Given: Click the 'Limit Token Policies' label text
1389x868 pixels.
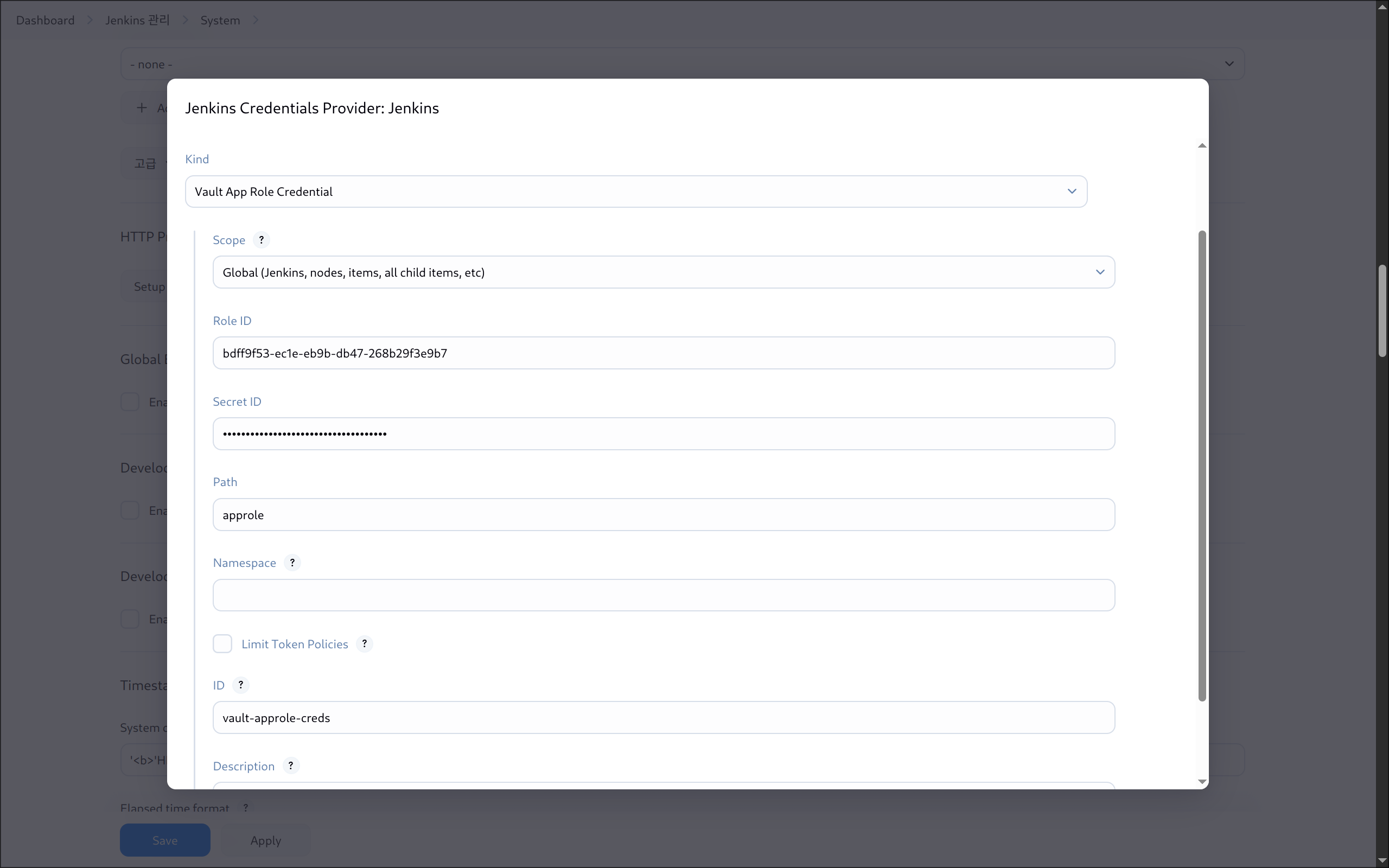Looking at the screenshot, I should (x=295, y=644).
